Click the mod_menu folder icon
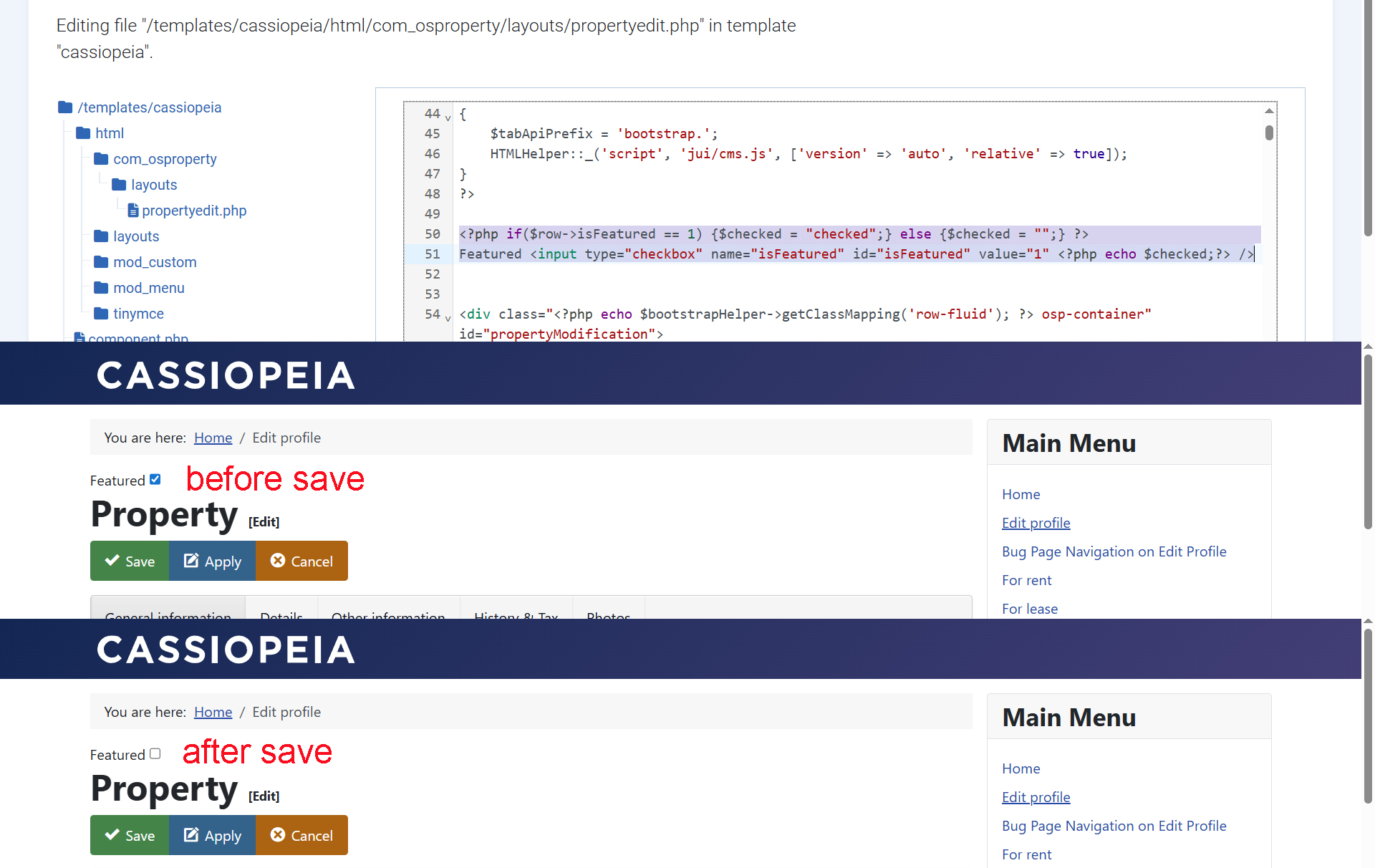This screenshot has width=1375, height=868. pyautogui.click(x=101, y=288)
